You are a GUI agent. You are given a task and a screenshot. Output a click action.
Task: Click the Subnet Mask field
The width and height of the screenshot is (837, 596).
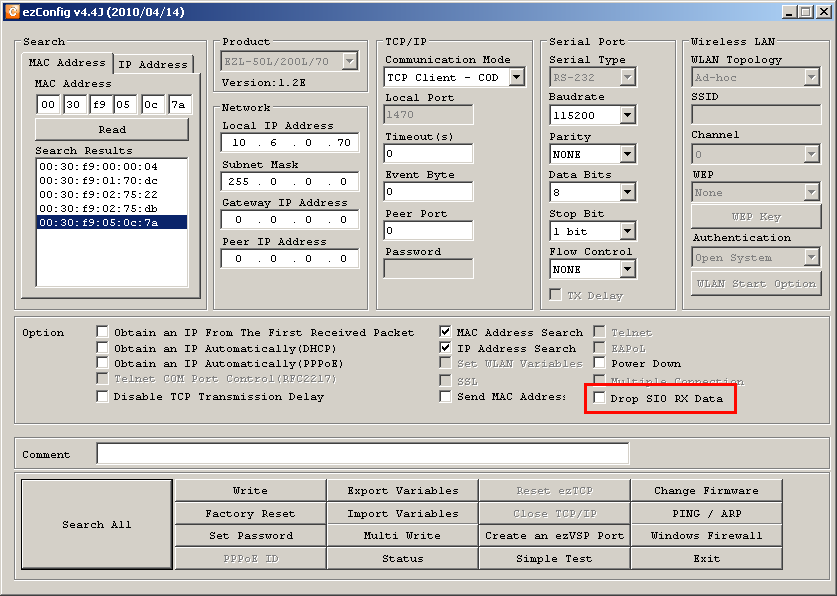pos(290,181)
